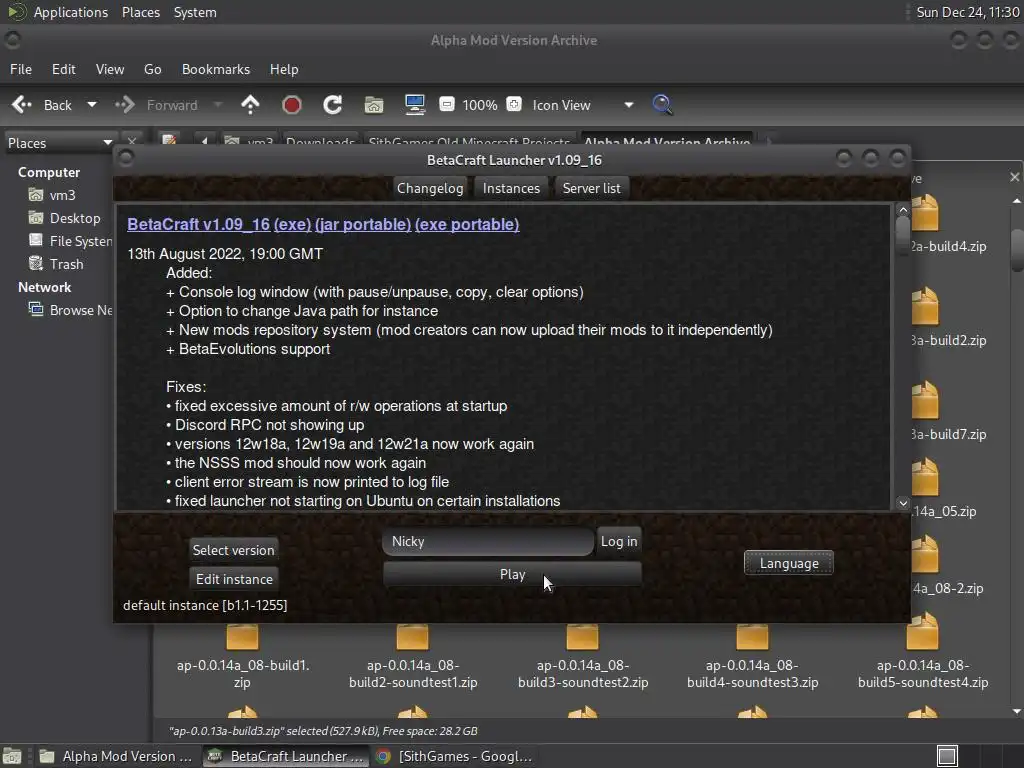Select the 3a-build2.zip archive icon

tap(926, 307)
